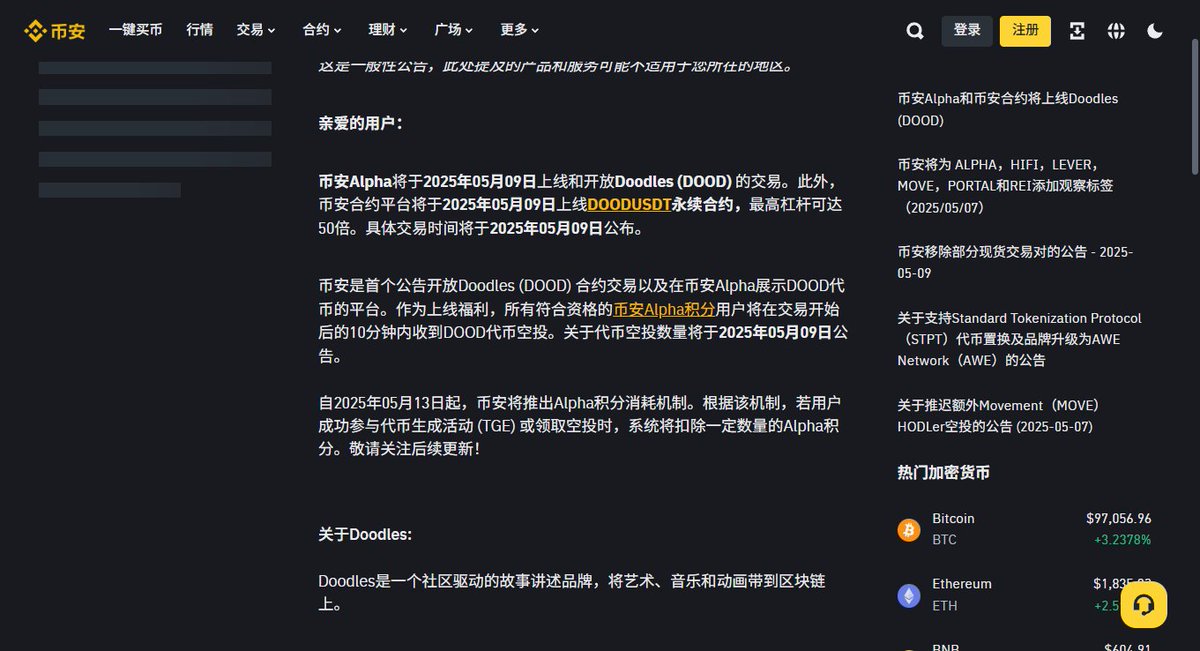Open 一键买币 menu item
Screen dimensions: 1200x651
tap(135, 30)
